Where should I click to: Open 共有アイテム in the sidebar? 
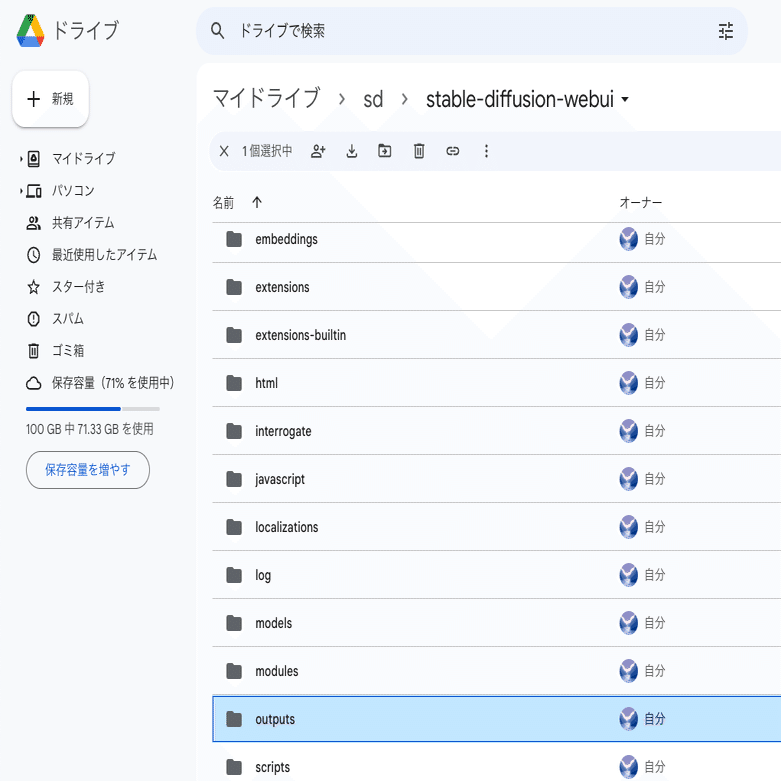[83, 223]
